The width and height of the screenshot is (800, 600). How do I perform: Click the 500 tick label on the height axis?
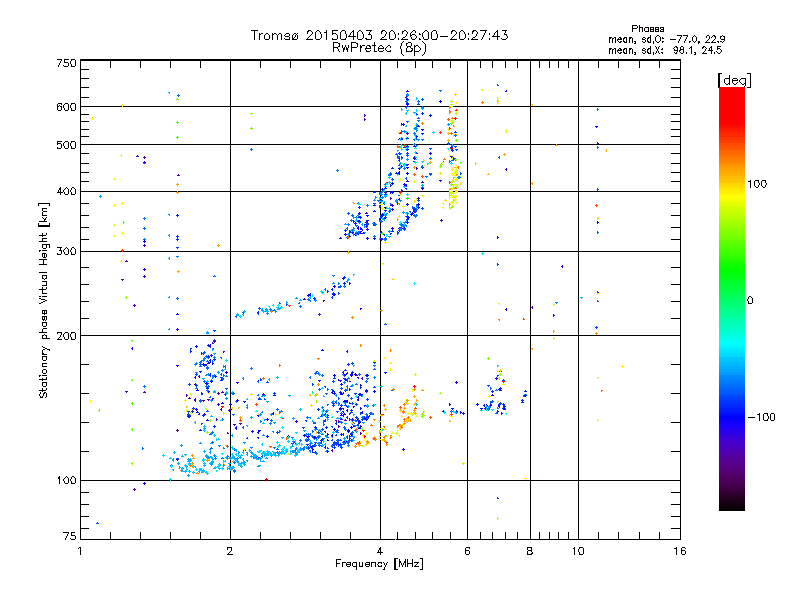[x=66, y=145]
